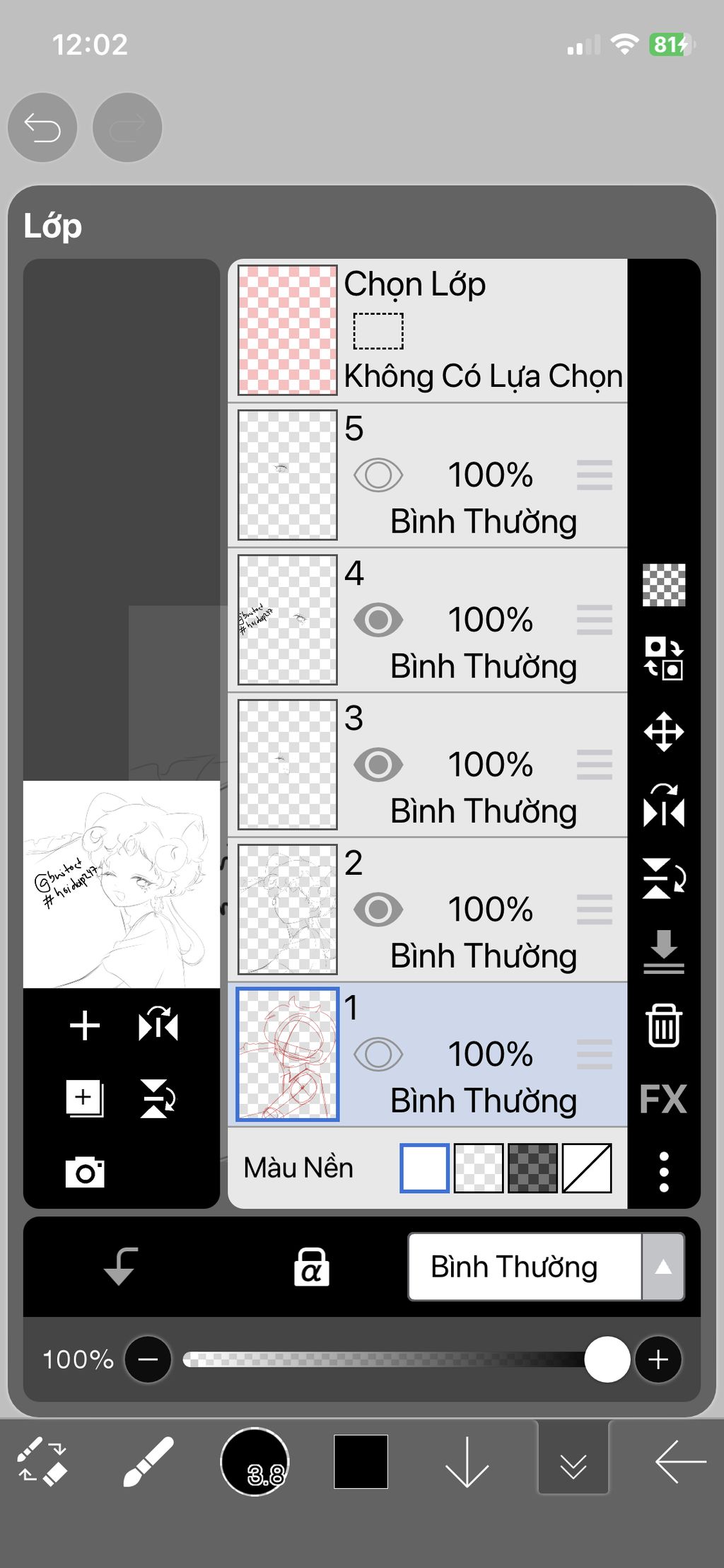Toggle visibility eye of layer 5
724x1568 pixels.
coord(378,475)
